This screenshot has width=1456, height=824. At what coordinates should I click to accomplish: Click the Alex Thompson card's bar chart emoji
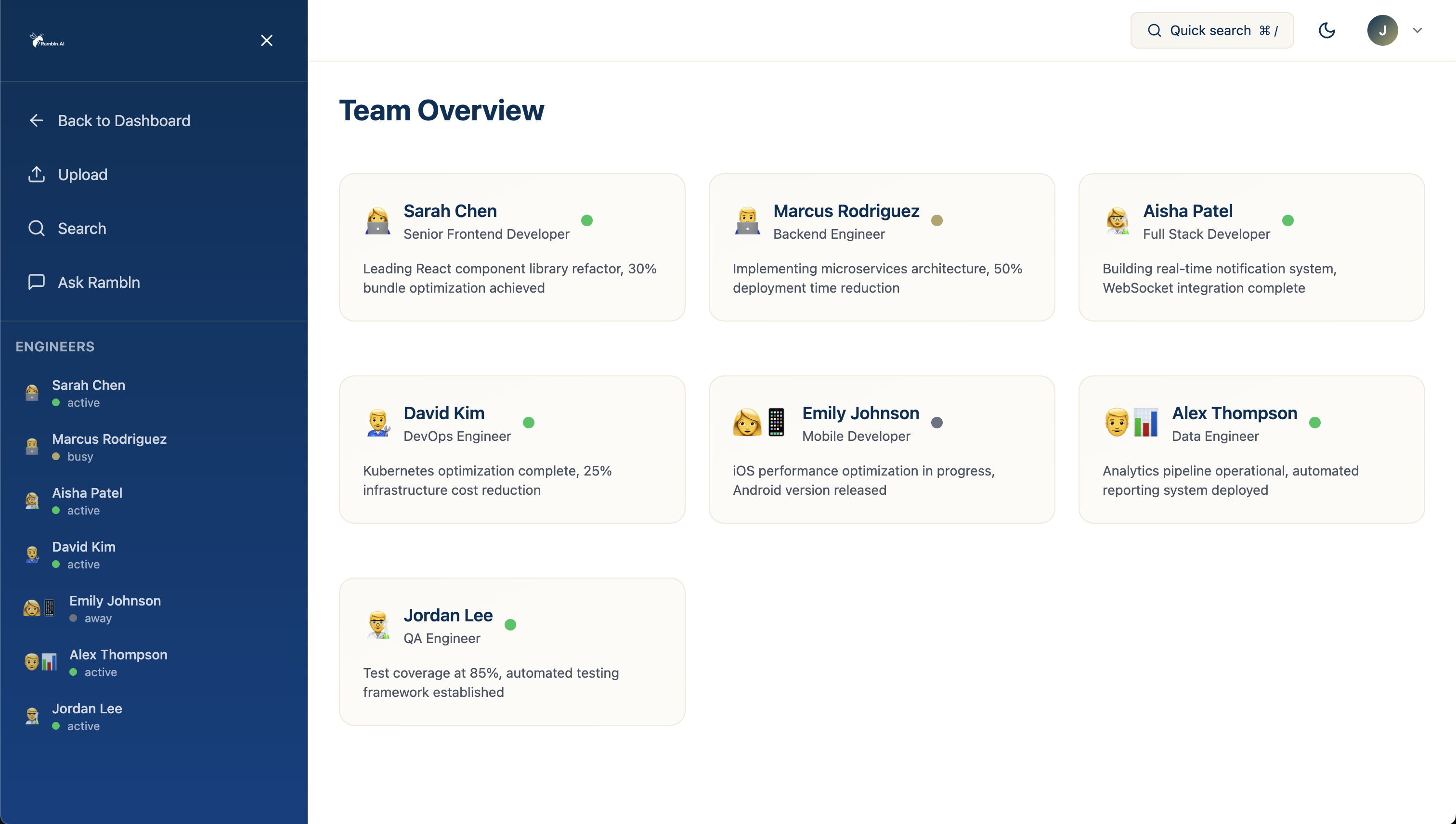[1145, 422]
